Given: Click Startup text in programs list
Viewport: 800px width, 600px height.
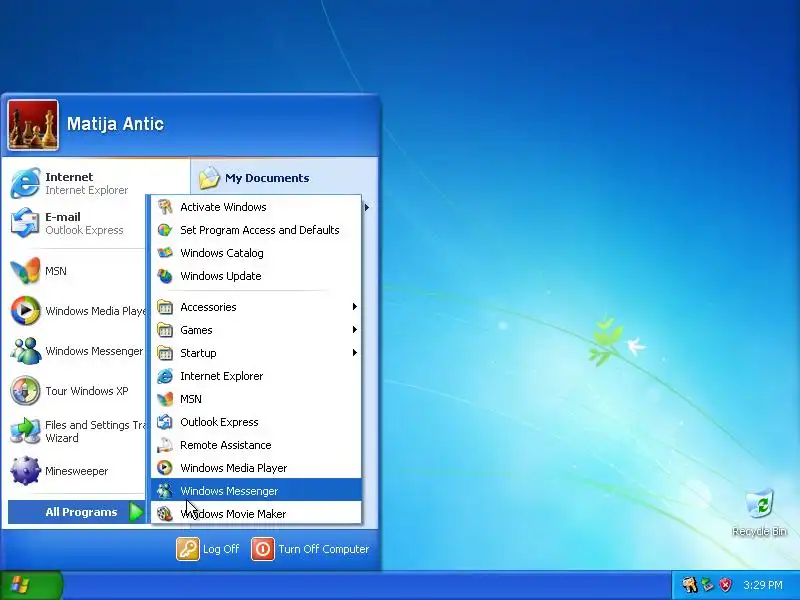Looking at the screenshot, I should (198, 353).
